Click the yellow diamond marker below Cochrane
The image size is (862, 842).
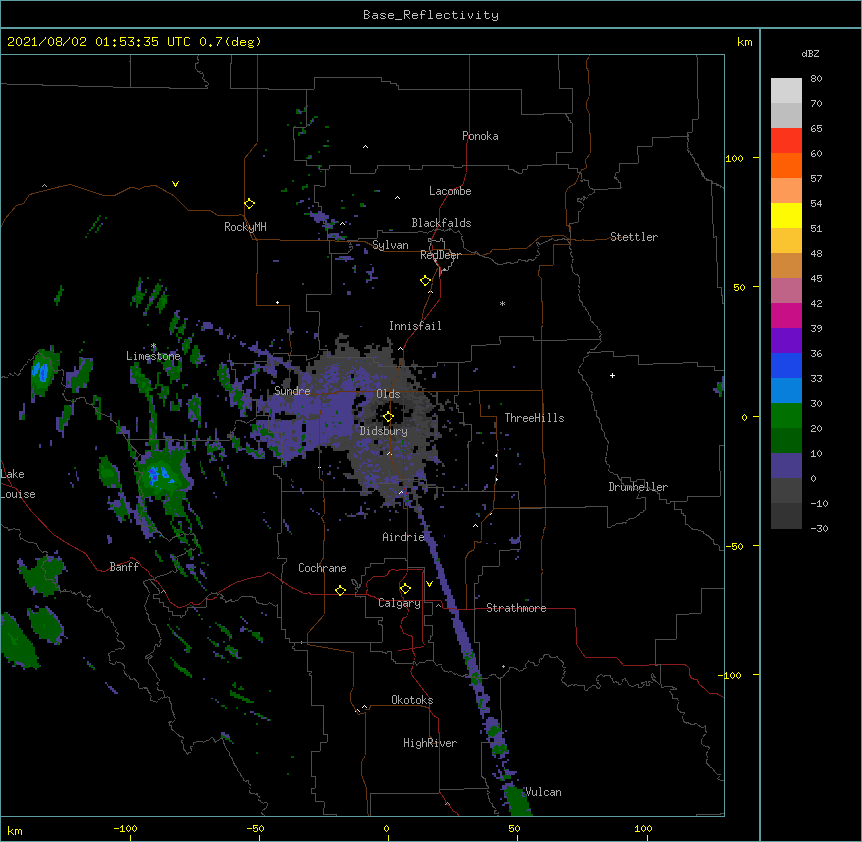[x=340, y=590]
